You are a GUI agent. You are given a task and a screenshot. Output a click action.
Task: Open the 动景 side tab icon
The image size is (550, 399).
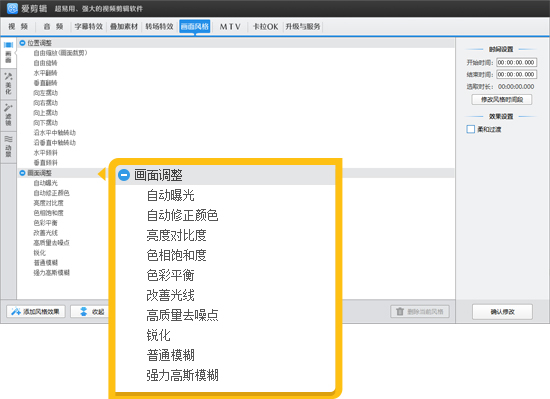(8, 139)
